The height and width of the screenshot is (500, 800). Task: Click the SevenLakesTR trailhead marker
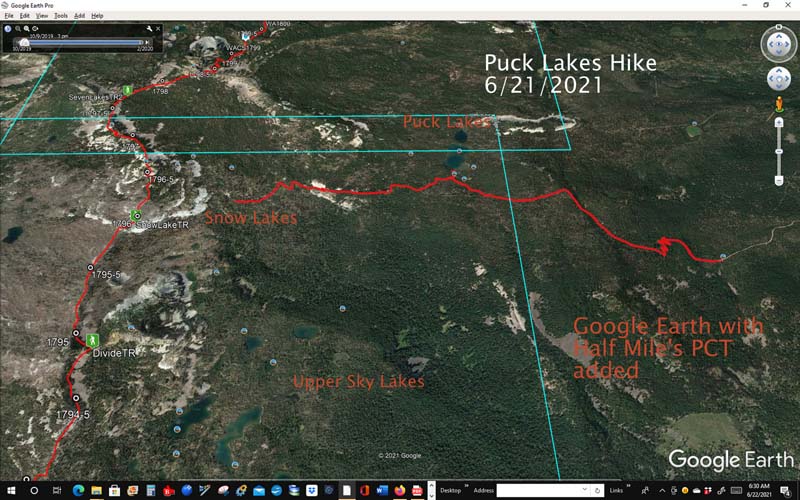pyautogui.click(x=126, y=90)
